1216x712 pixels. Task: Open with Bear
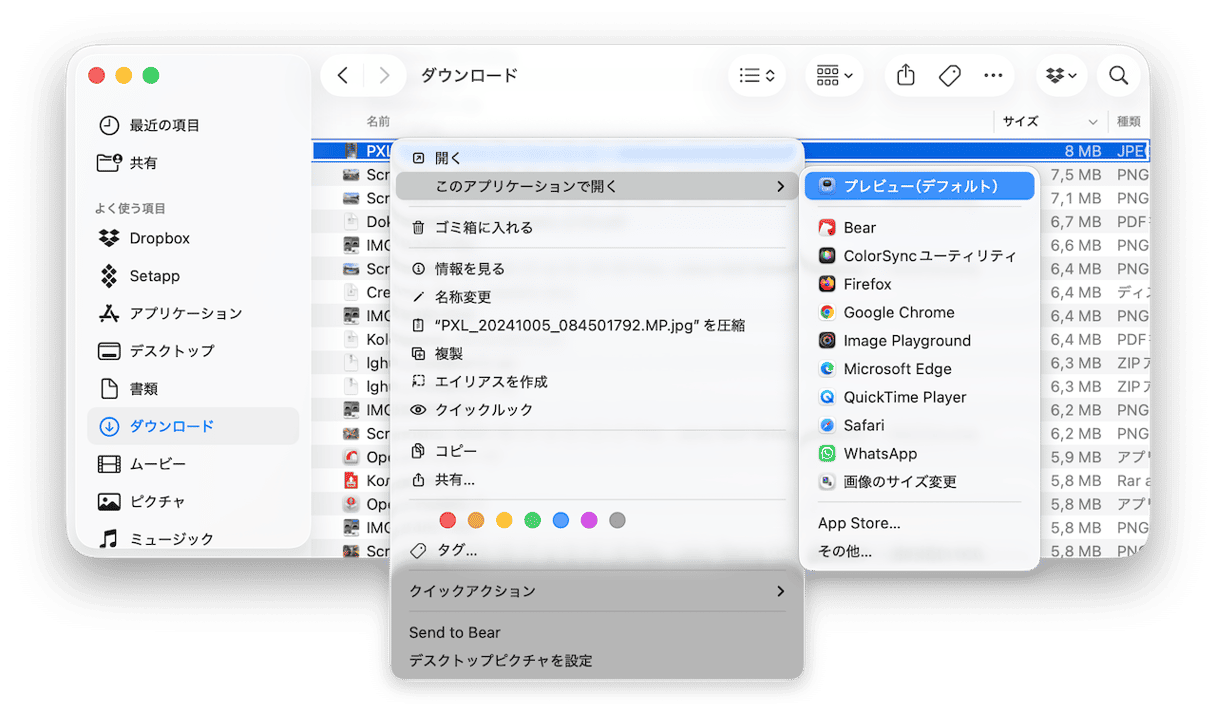click(919, 227)
